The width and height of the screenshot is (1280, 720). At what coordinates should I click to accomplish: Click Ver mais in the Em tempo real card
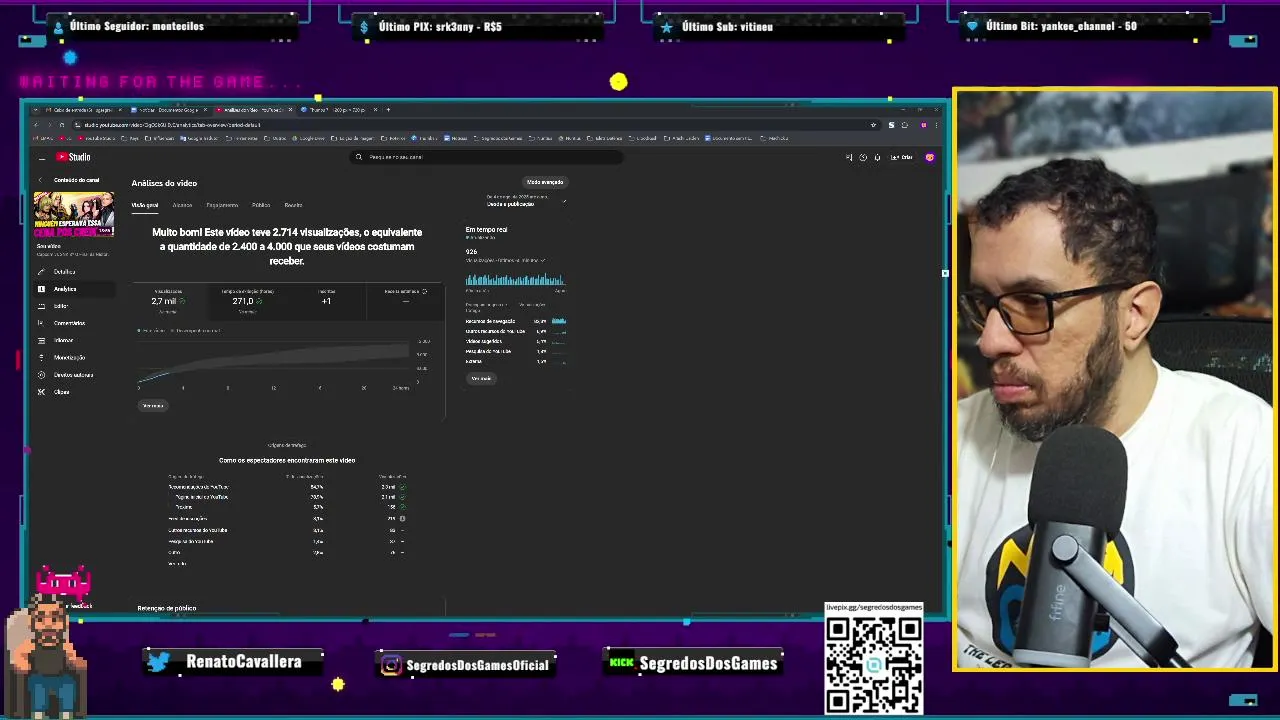(x=481, y=379)
